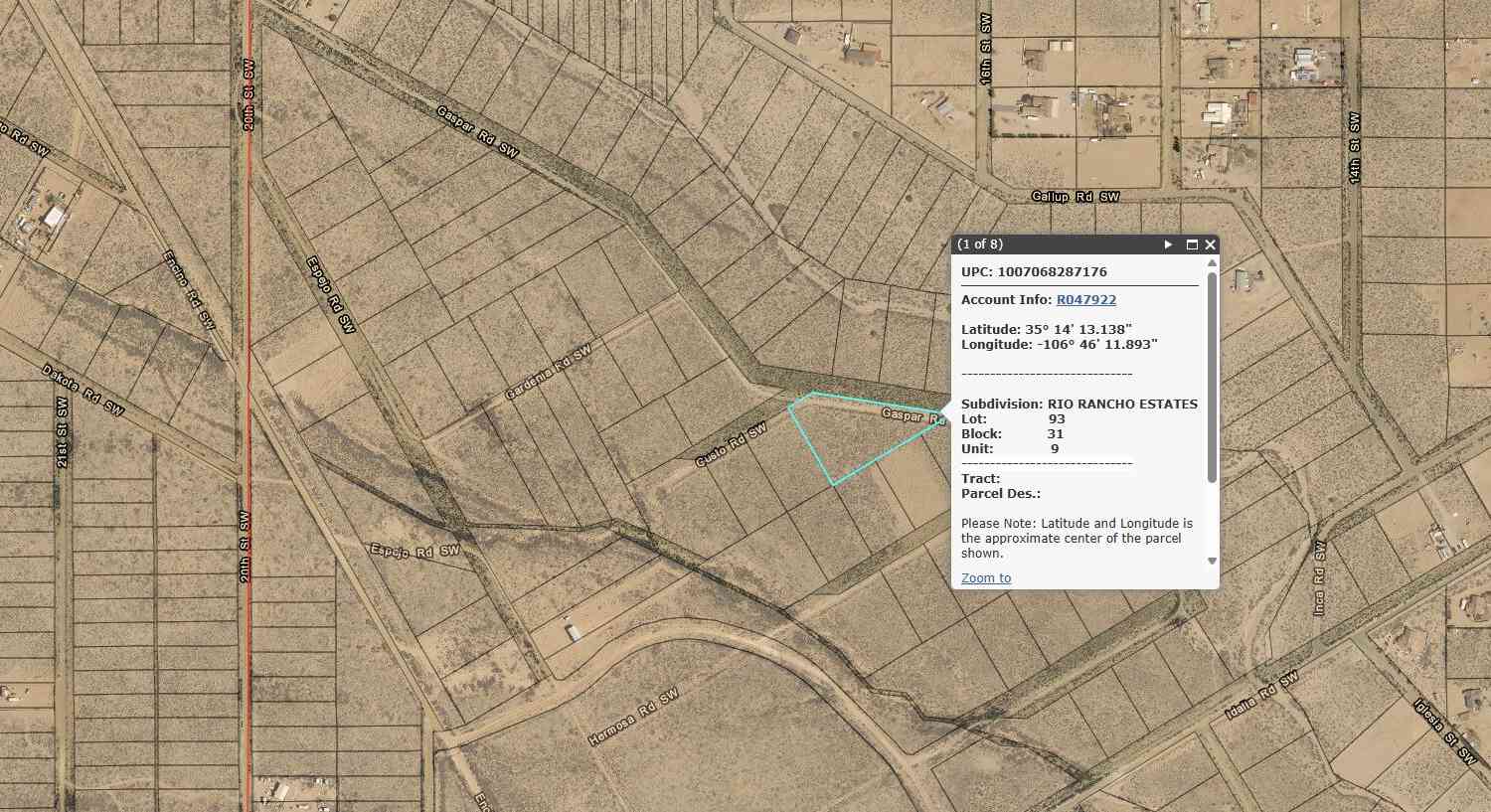The width and height of the screenshot is (1491, 812).
Task: Click the Block 31 row
Action: [1013, 433]
